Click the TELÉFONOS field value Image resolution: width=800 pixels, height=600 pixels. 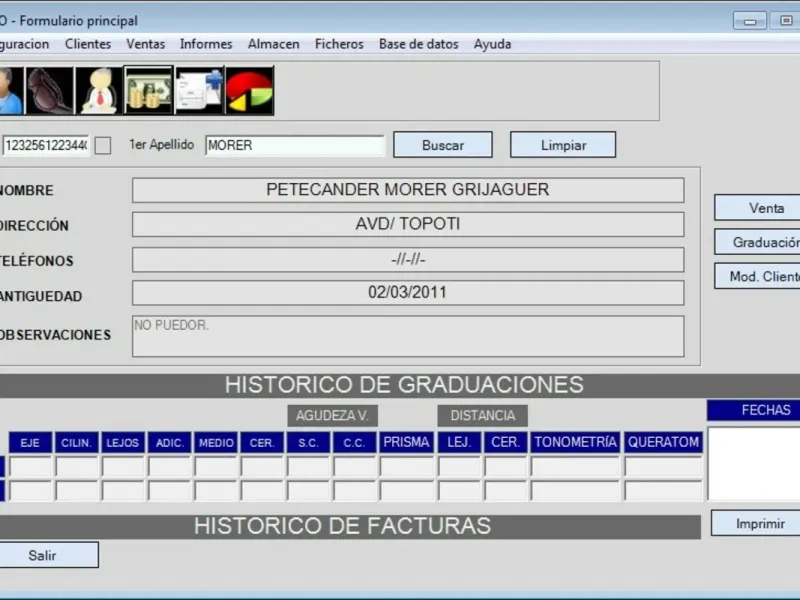click(408, 260)
